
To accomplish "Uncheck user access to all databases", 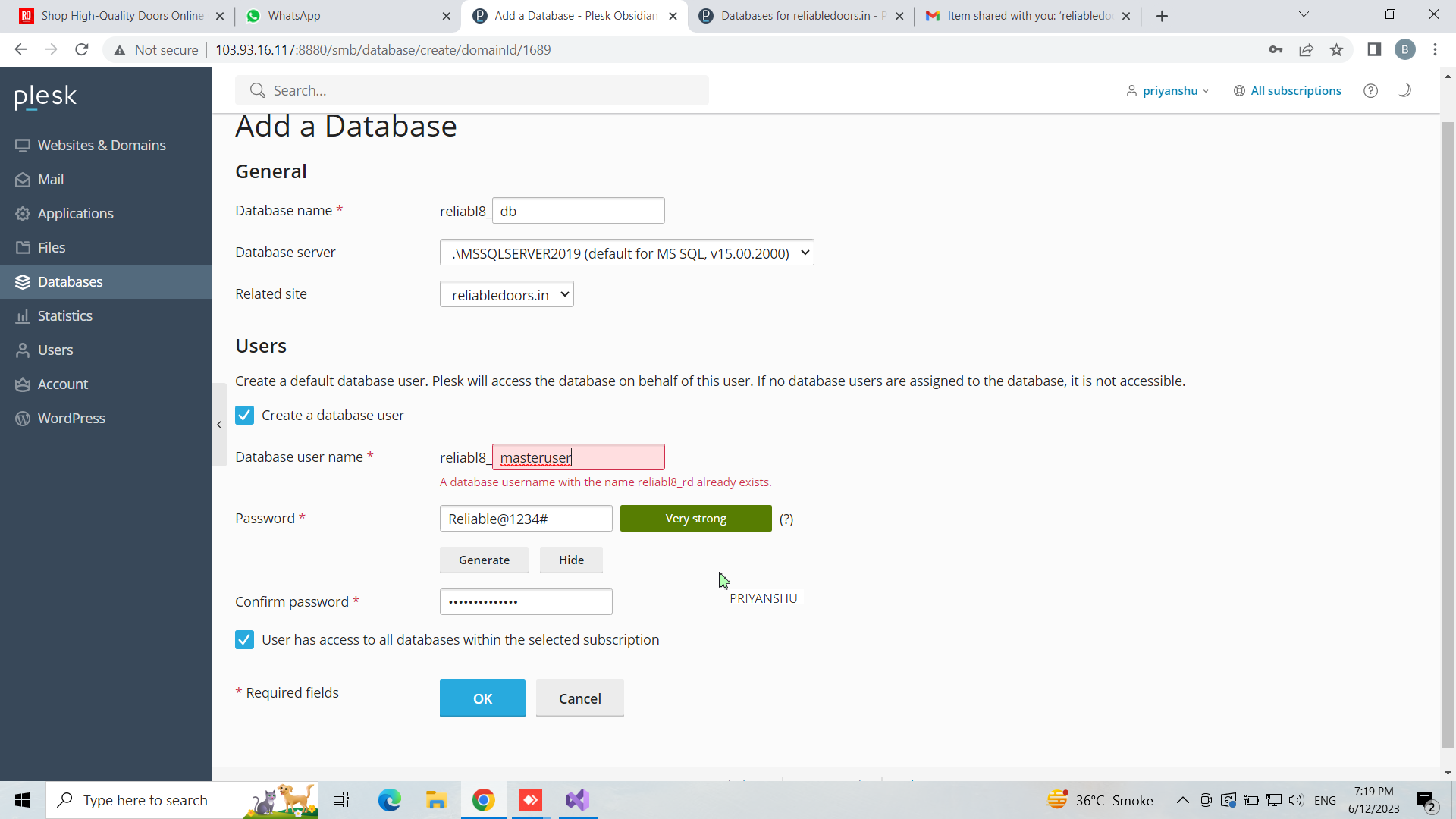I will (244, 640).
